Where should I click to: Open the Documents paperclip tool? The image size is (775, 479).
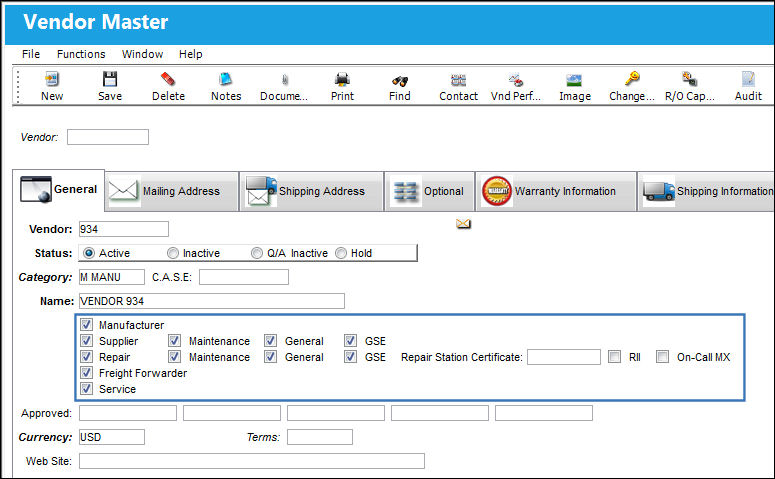285,80
